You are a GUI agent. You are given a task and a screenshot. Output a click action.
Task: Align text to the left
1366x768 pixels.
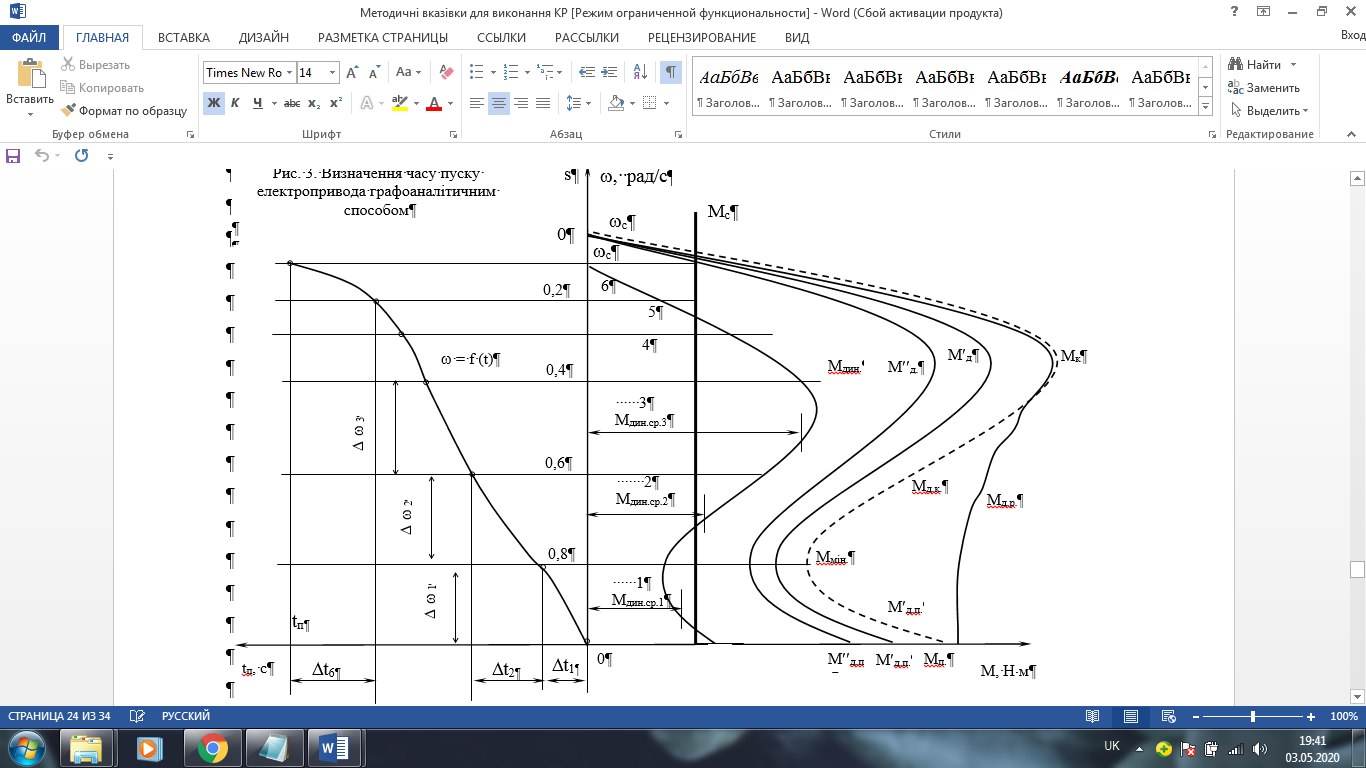[x=477, y=103]
